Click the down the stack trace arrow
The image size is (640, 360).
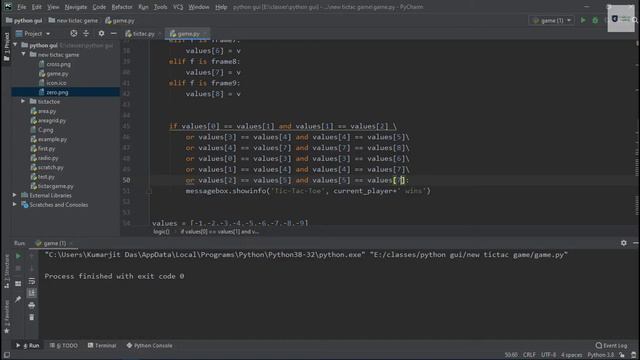coord(32,269)
